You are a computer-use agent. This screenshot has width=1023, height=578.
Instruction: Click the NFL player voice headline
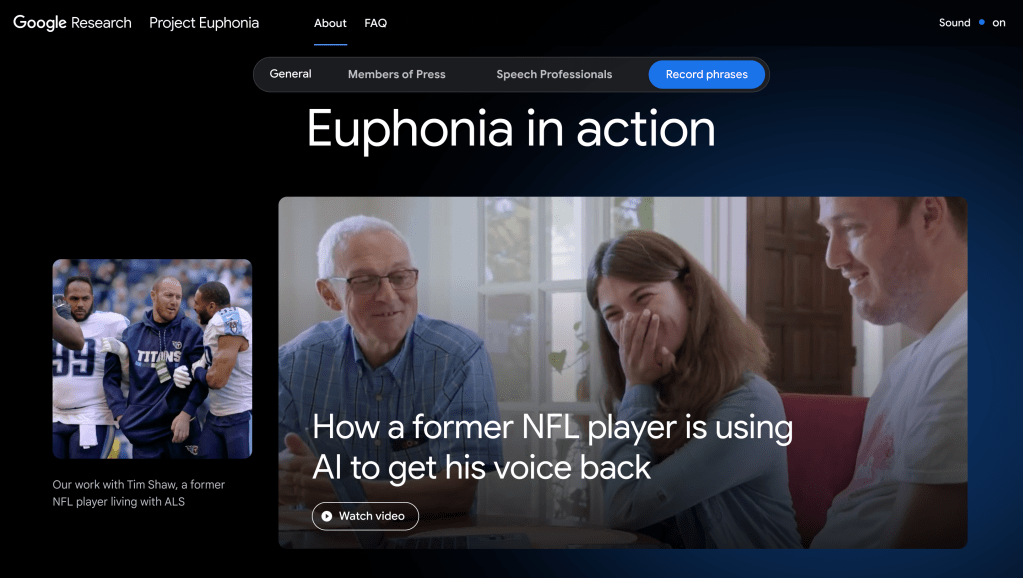(x=552, y=448)
